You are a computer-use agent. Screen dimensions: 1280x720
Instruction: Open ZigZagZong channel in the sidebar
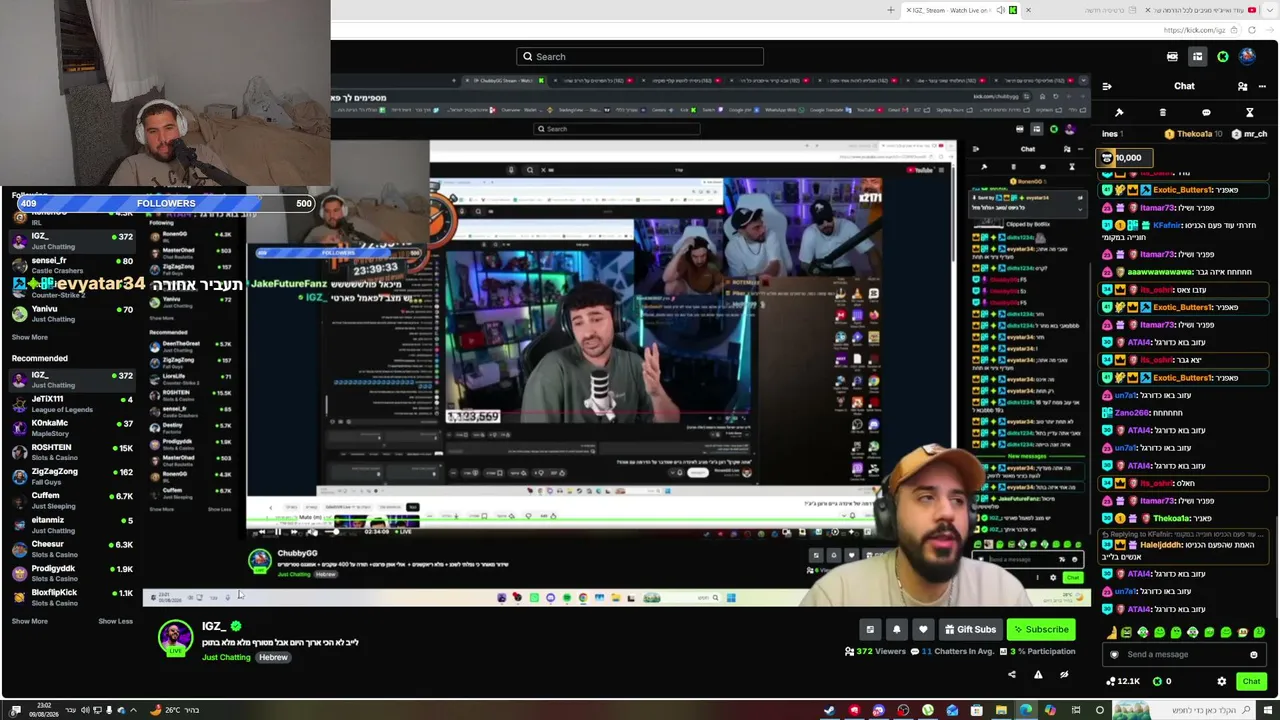71,476
